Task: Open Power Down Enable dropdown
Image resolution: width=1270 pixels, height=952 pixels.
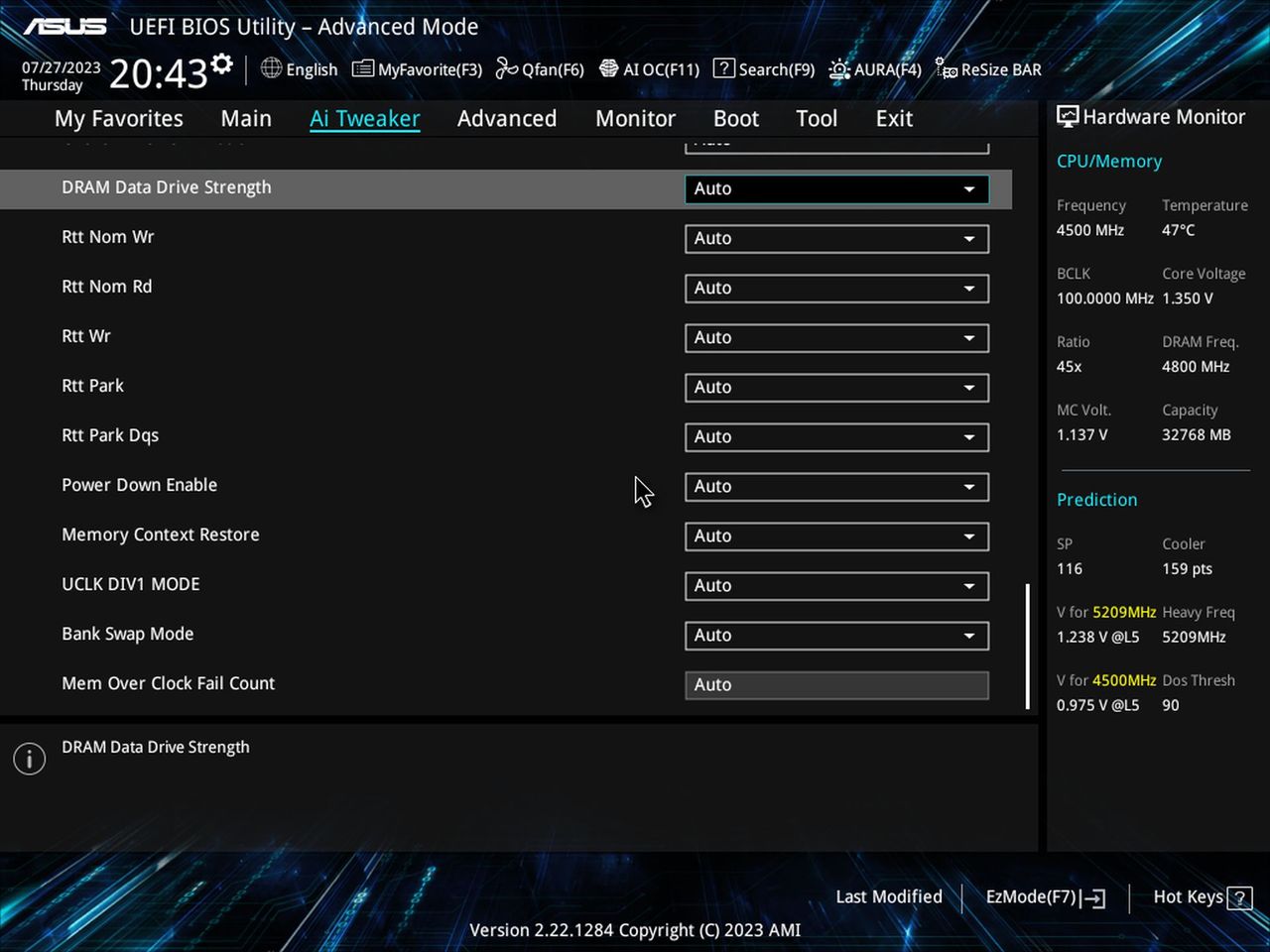Action: [836, 486]
